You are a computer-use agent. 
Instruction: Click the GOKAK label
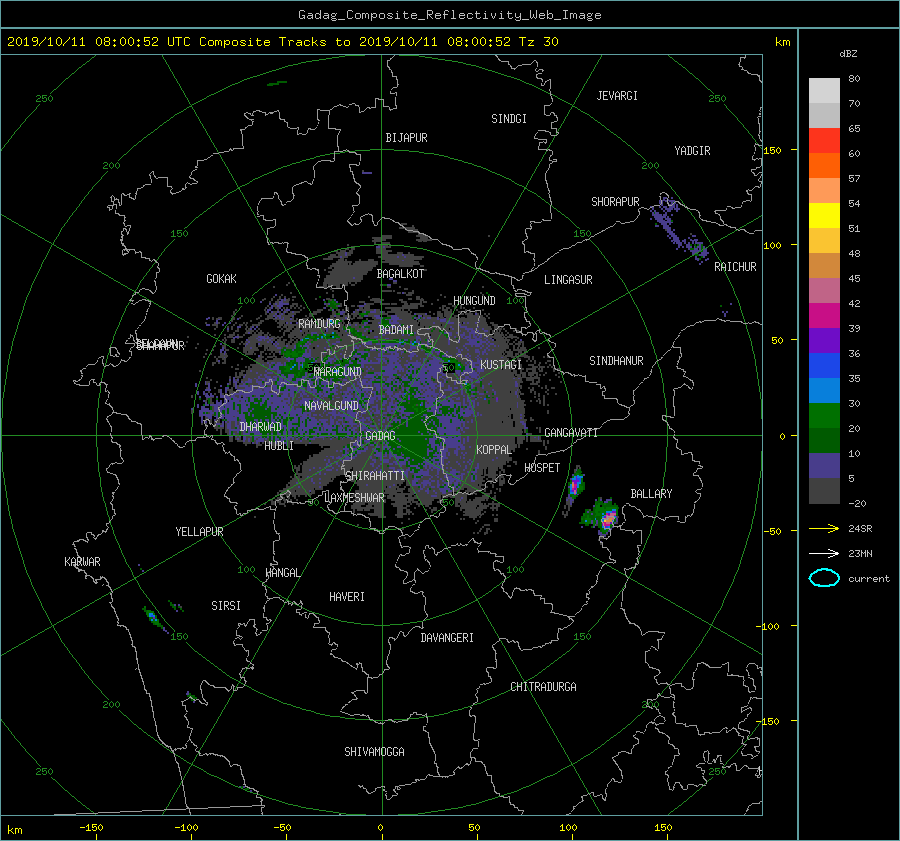221,279
